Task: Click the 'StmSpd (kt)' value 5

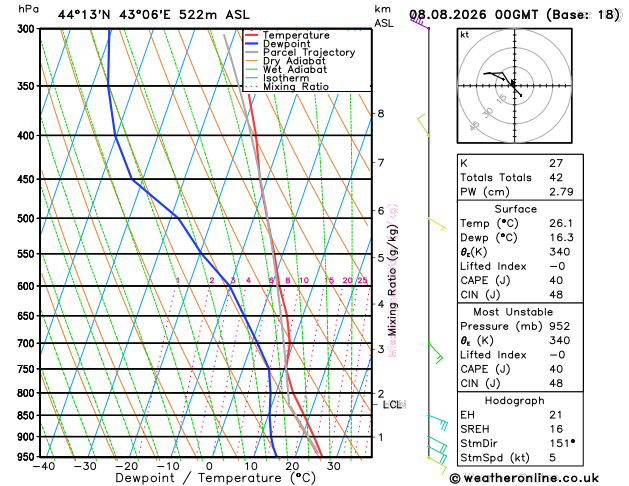Action: pos(553,458)
